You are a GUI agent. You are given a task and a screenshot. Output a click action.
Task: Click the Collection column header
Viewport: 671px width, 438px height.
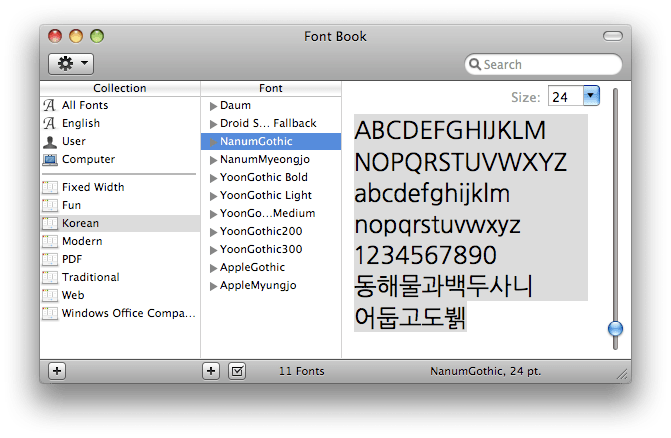120,88
